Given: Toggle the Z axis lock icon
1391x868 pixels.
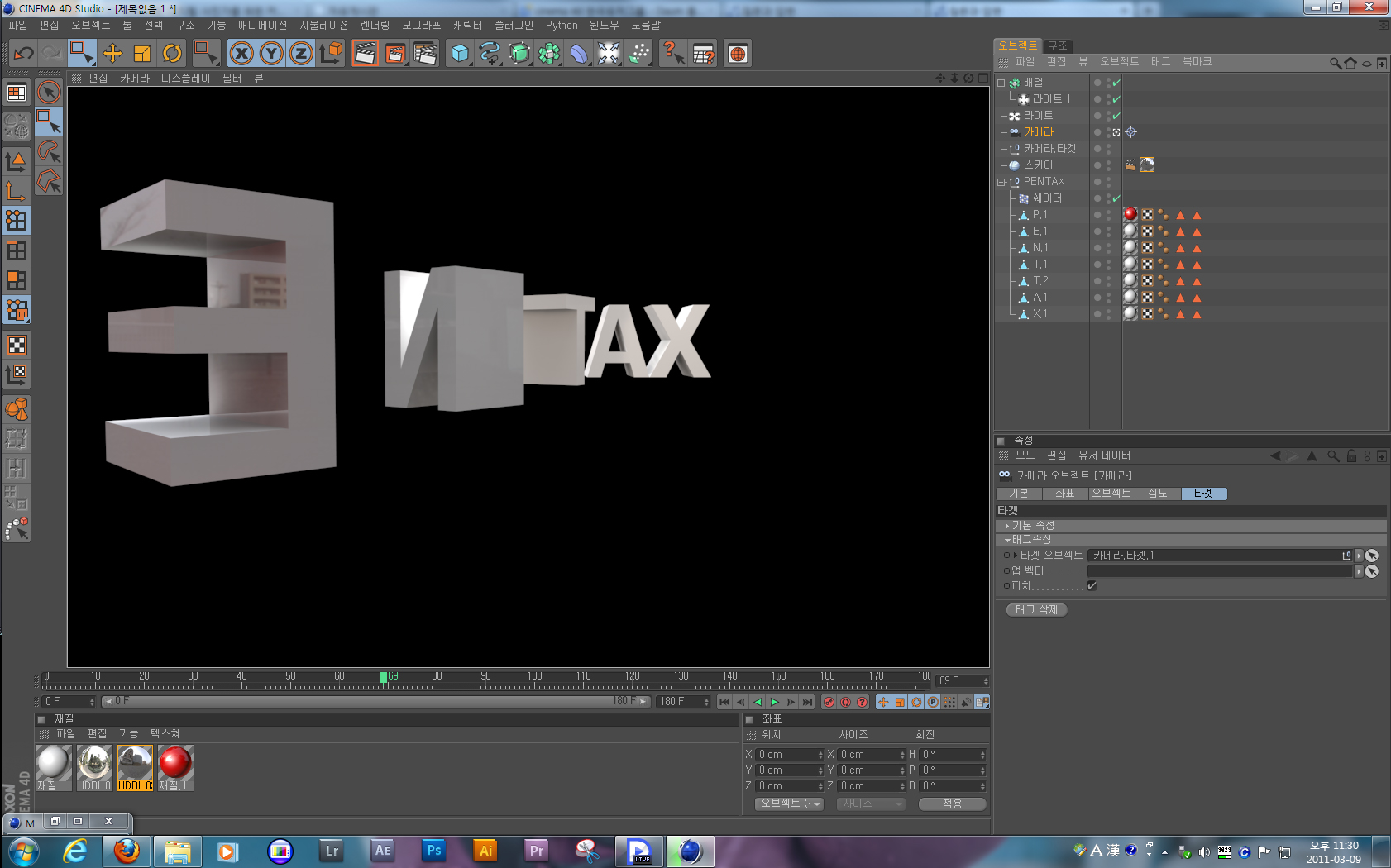Looking at the screenshot, I should (x=301, y=54).
